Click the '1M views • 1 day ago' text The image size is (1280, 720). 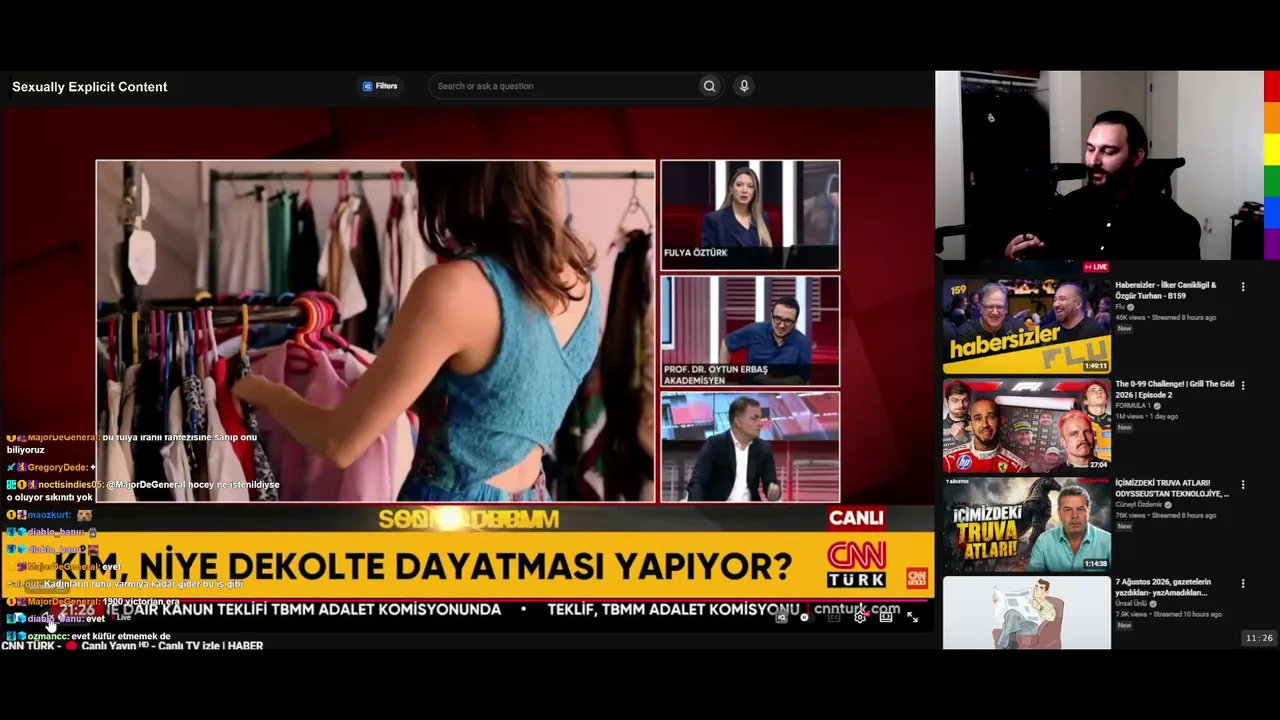point(1146,416)
